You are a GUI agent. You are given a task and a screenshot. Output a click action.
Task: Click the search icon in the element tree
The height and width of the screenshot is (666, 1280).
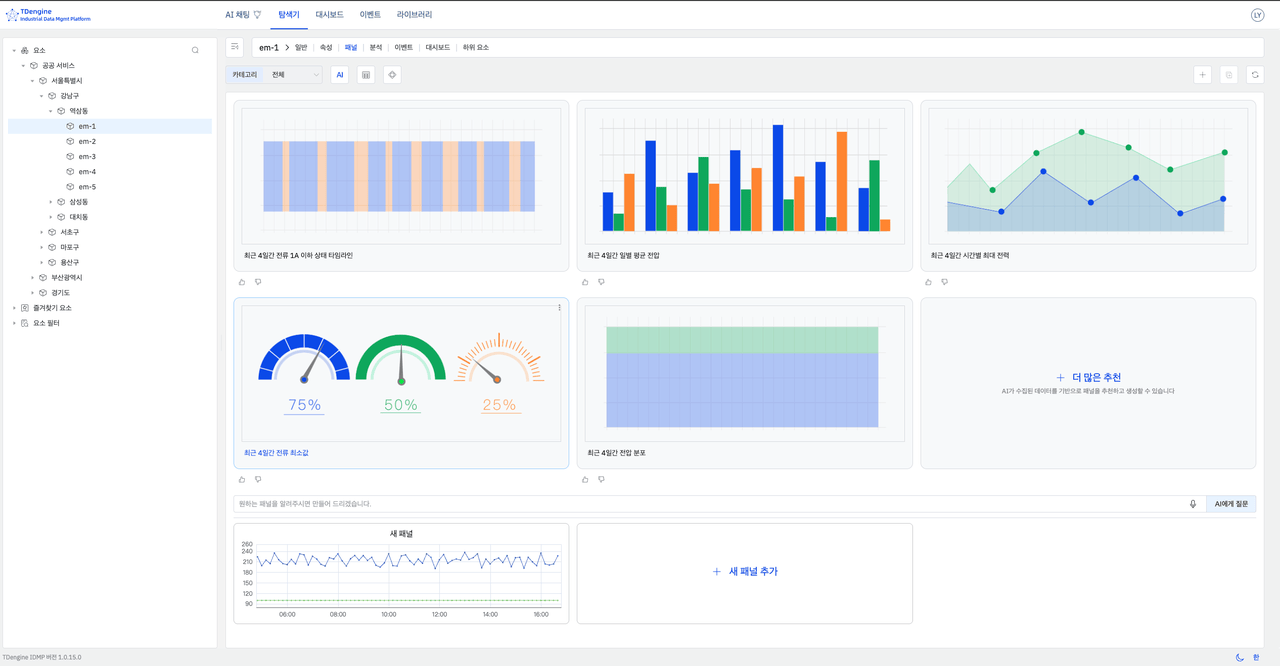tap(195, 50)
